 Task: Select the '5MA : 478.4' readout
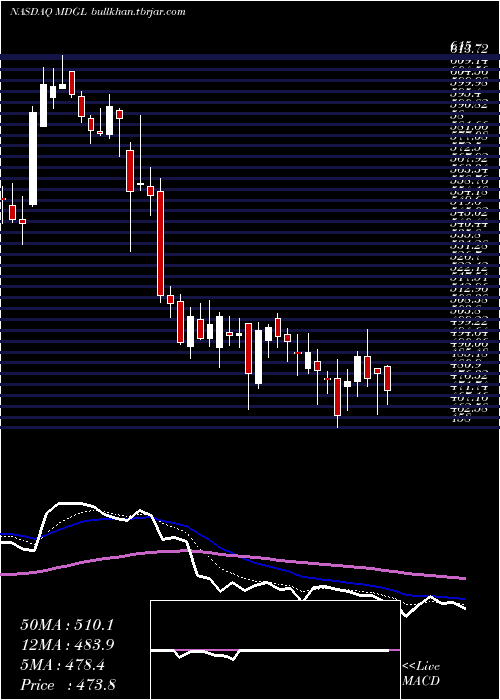point(63,665)
